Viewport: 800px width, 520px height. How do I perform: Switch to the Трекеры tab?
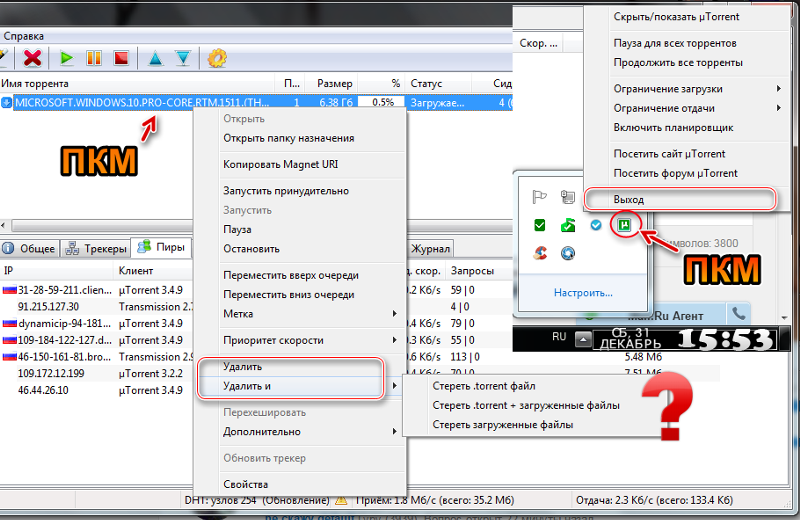[x=96, y=249]
